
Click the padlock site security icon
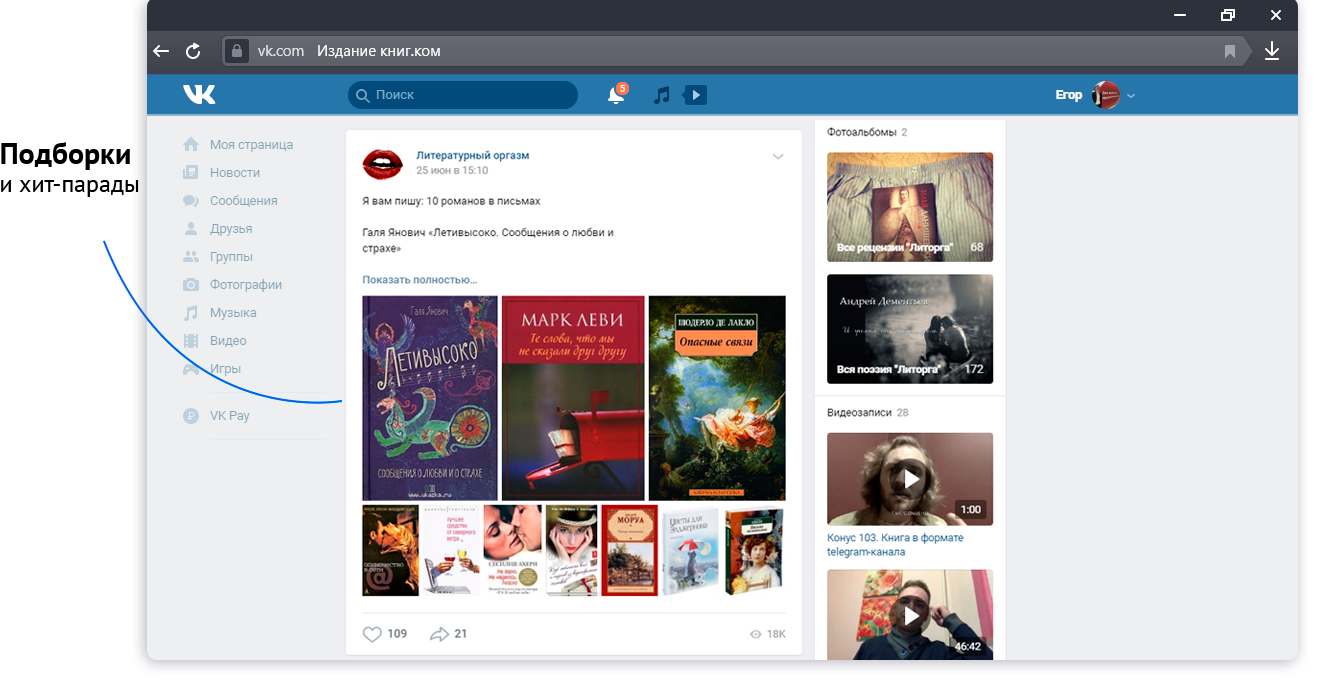click(236, 51)
